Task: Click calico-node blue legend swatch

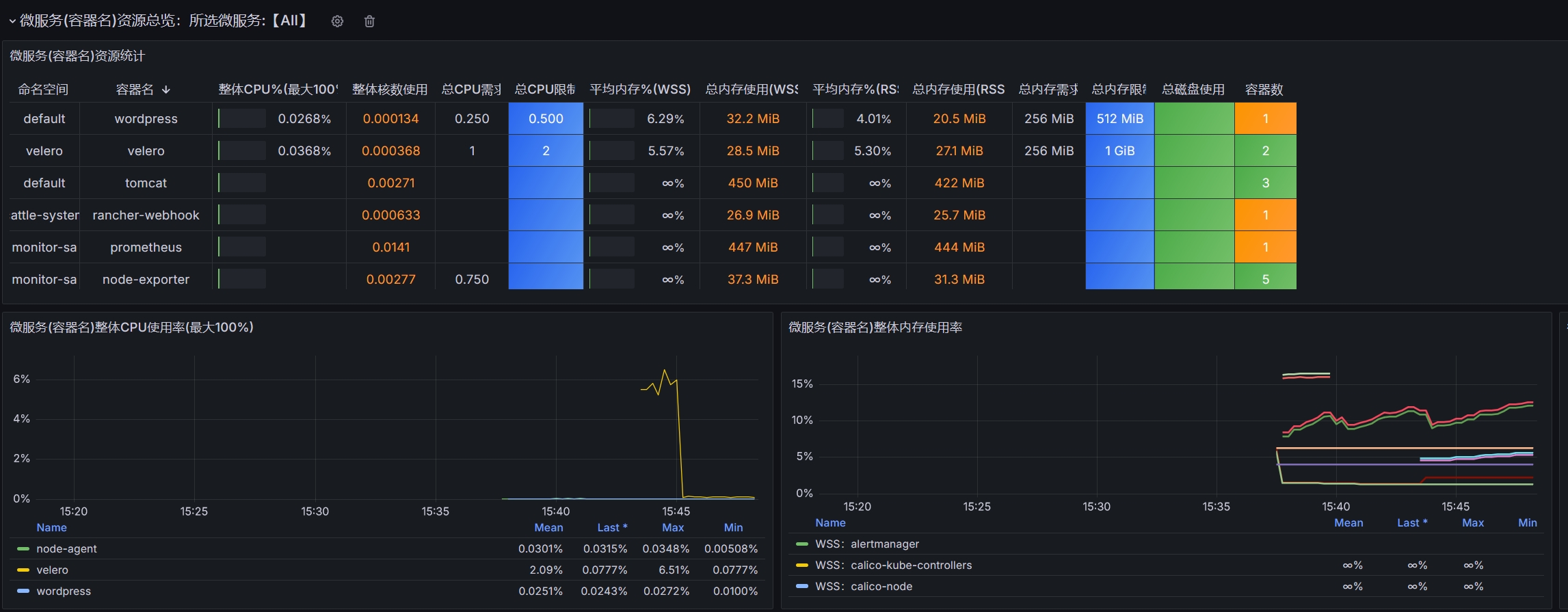Action: point(802,586)
